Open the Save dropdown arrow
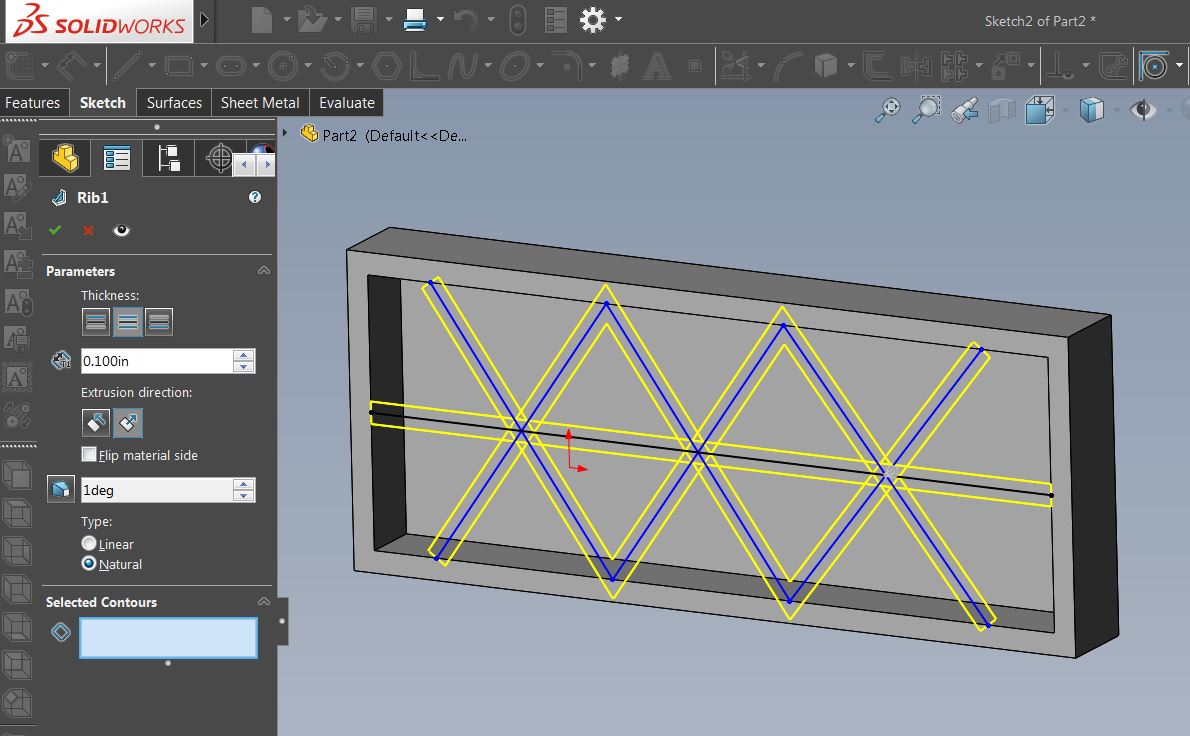This screenshot has width=1190, height=736. tap(389, 20)
